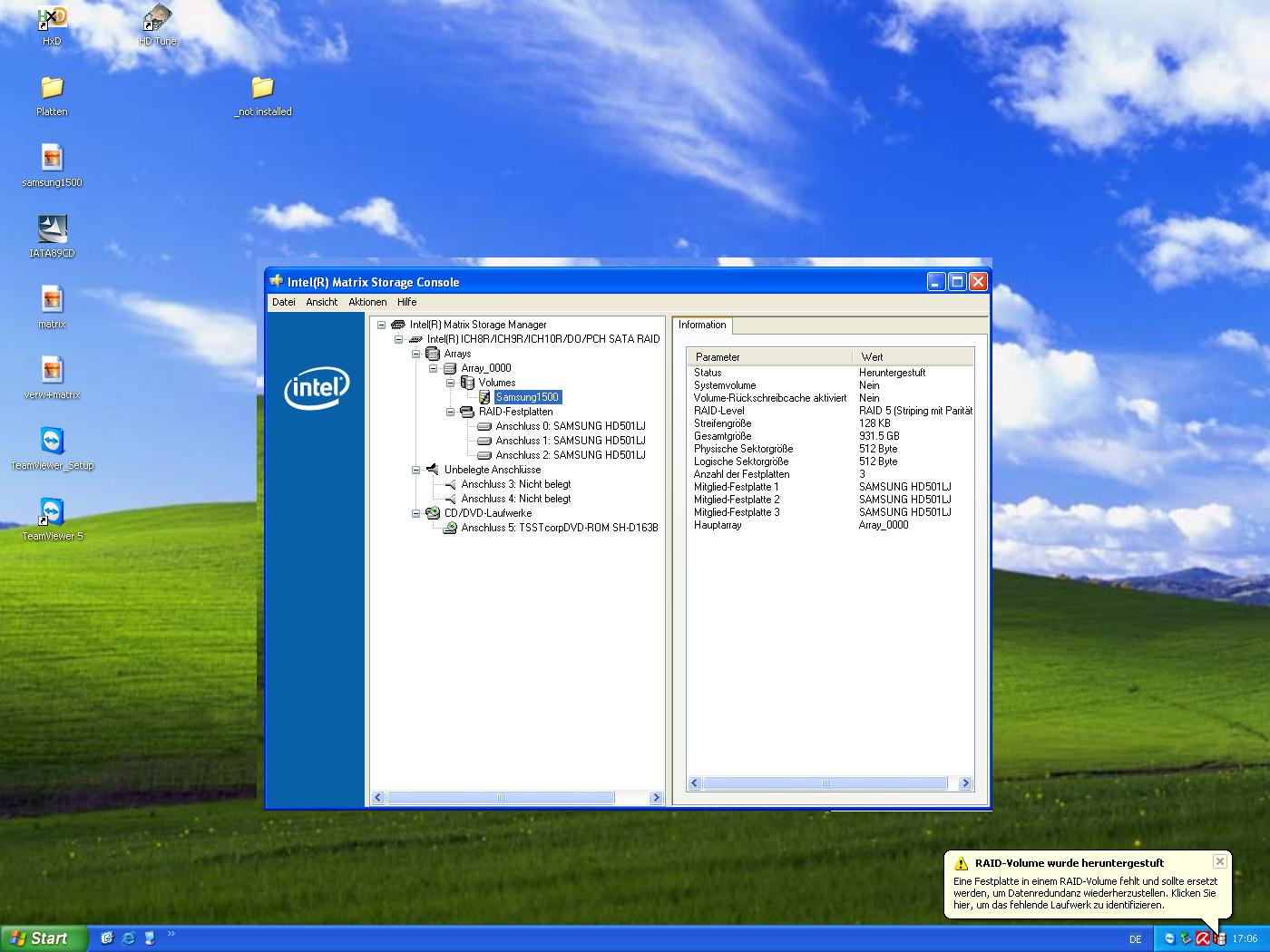Open the TeamViewer_Setup desktop icon
Screen dimensions: 1270x952
point(52,449)
